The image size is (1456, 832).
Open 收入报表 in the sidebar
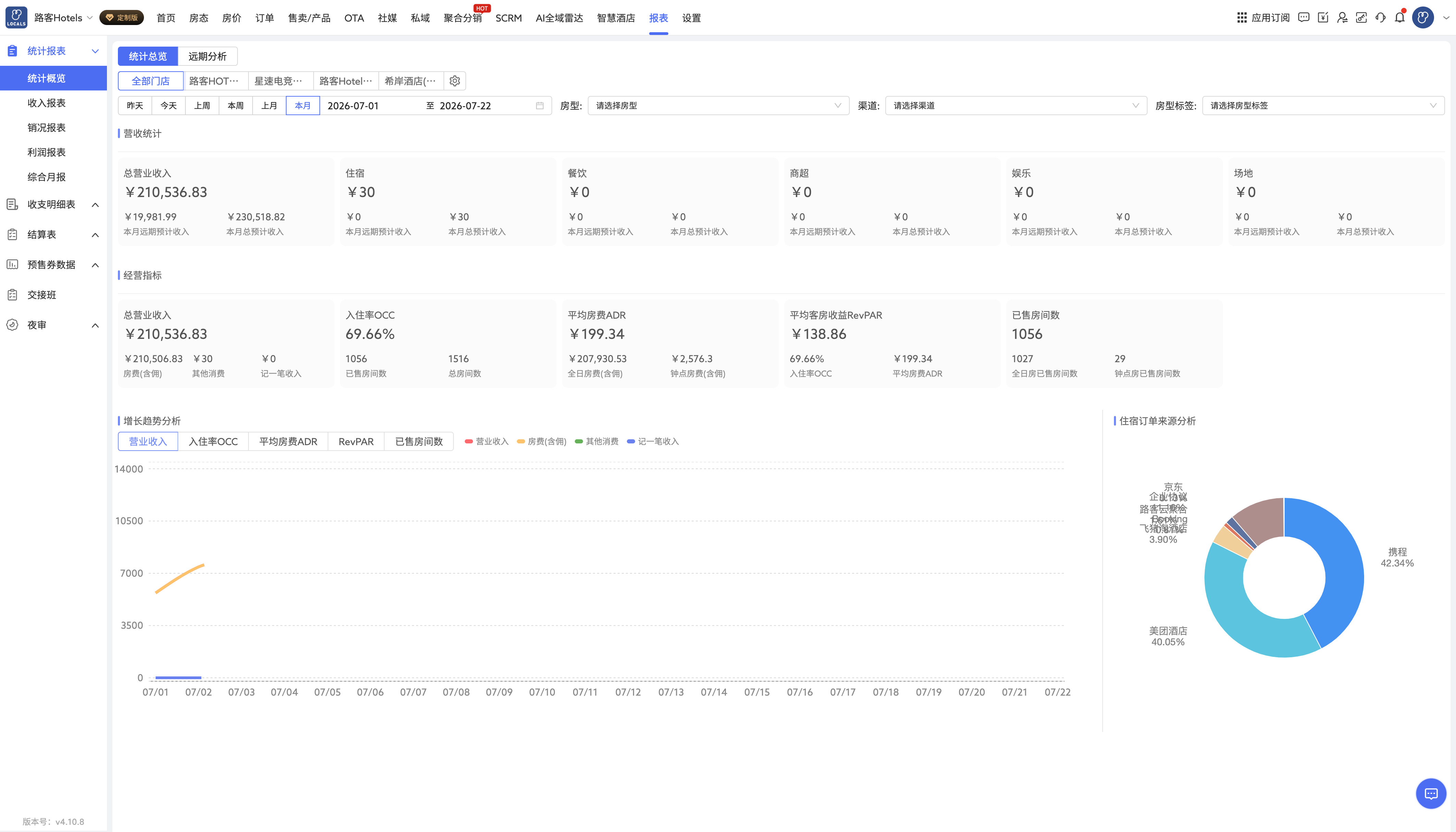click(x=46, y=103)
